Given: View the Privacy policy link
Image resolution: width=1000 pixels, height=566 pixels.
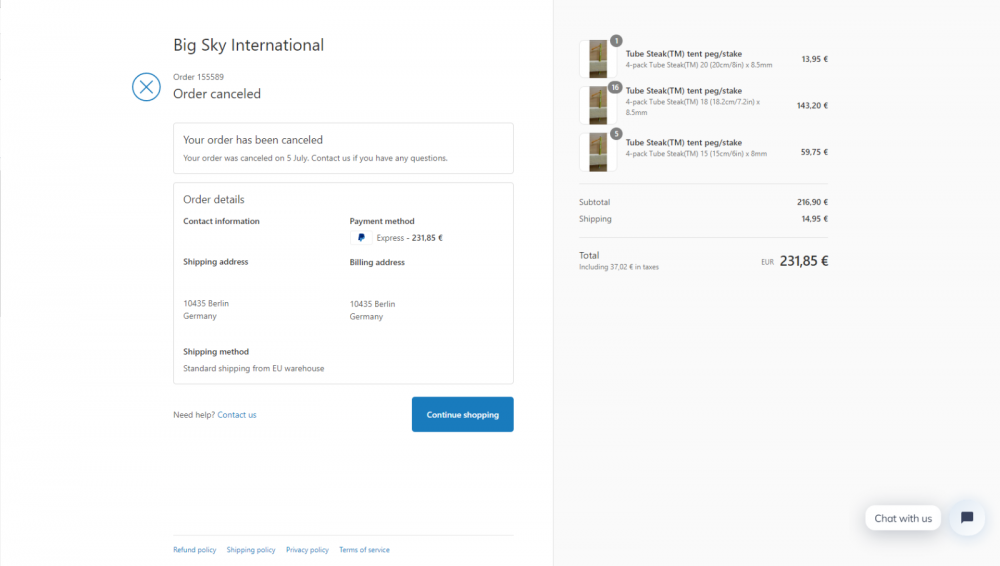Looking at the screenshot, I should (x=307, y=550).
